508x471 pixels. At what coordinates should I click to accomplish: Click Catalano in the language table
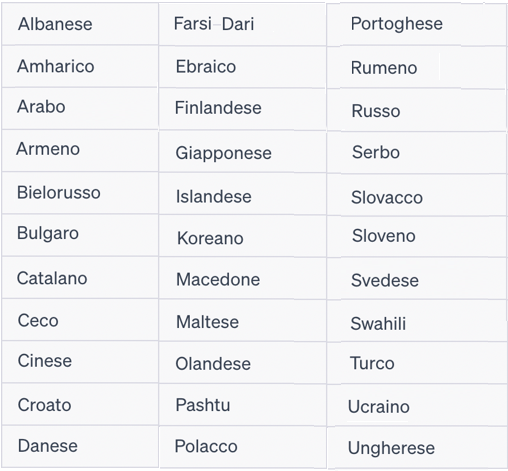click(80, 278)
